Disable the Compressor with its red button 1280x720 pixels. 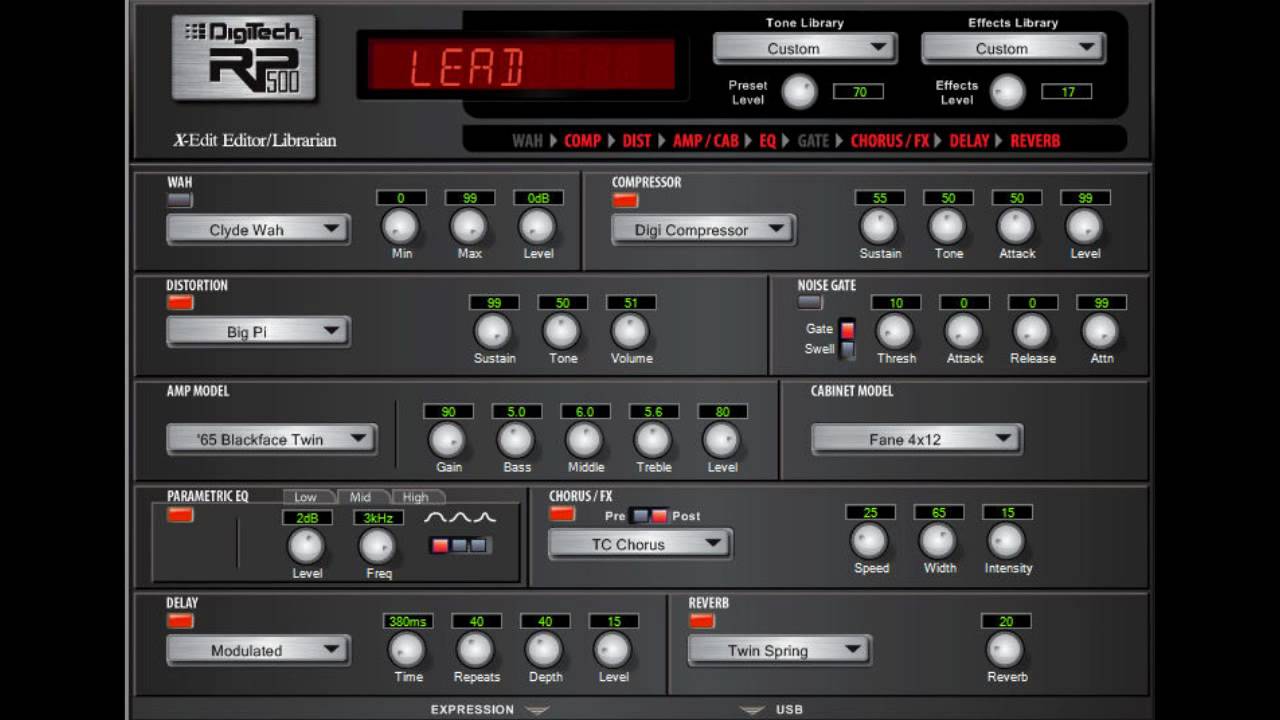(625, 200)
